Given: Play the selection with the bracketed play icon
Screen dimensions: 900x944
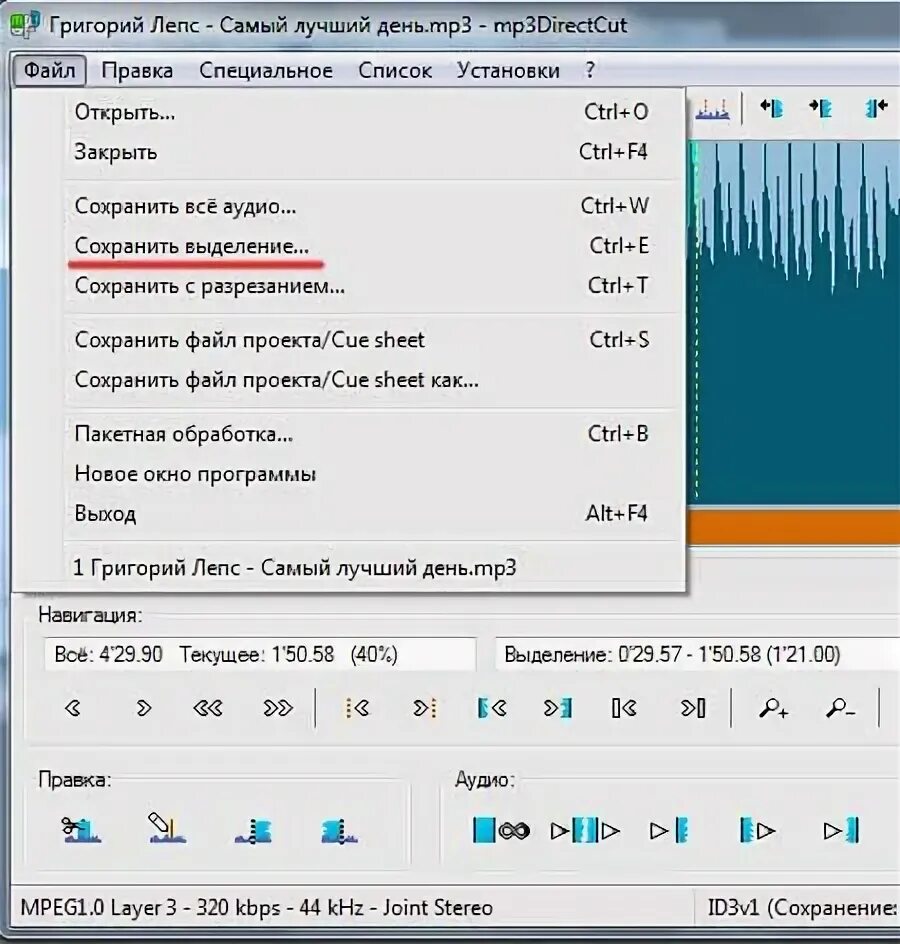Looking at the screenshot, I should (x=585, y=831).
